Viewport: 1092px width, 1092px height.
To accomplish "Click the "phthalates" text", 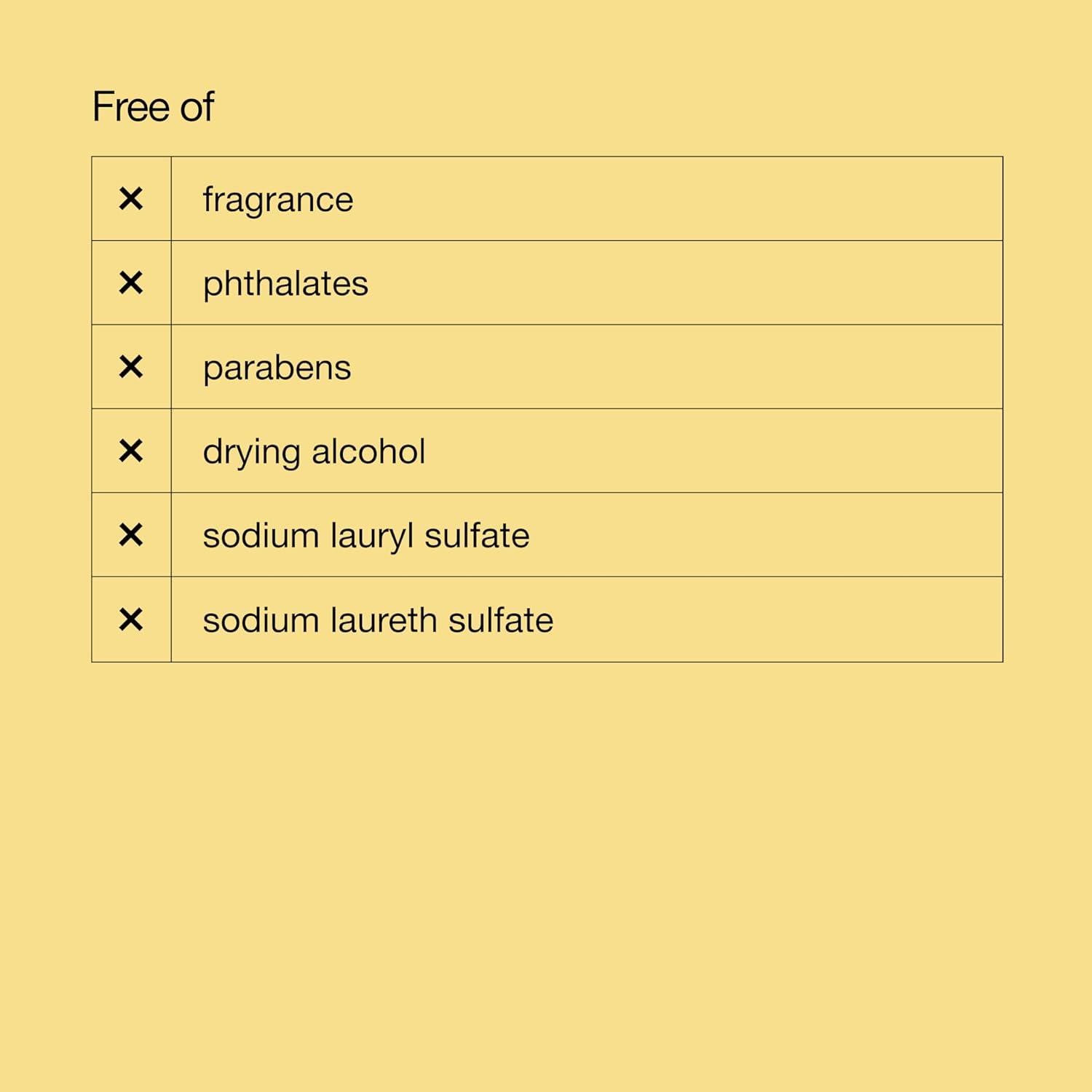I will click(x=285, y=284).
